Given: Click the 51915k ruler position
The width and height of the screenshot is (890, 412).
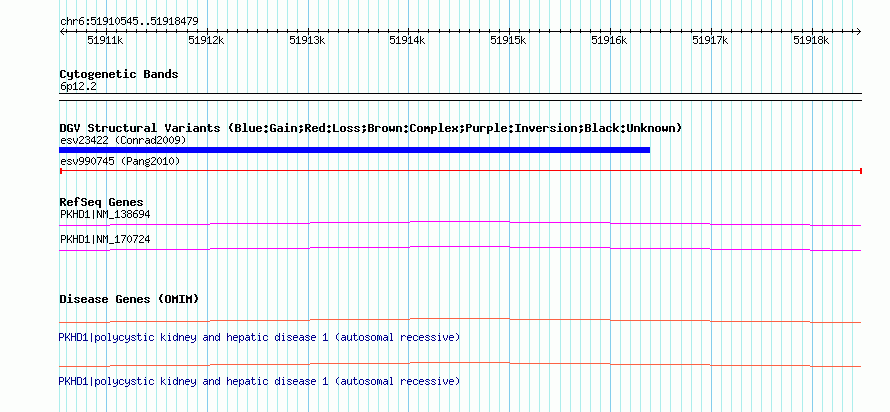Looking at the screenshot, I should (x=509, y=40).
